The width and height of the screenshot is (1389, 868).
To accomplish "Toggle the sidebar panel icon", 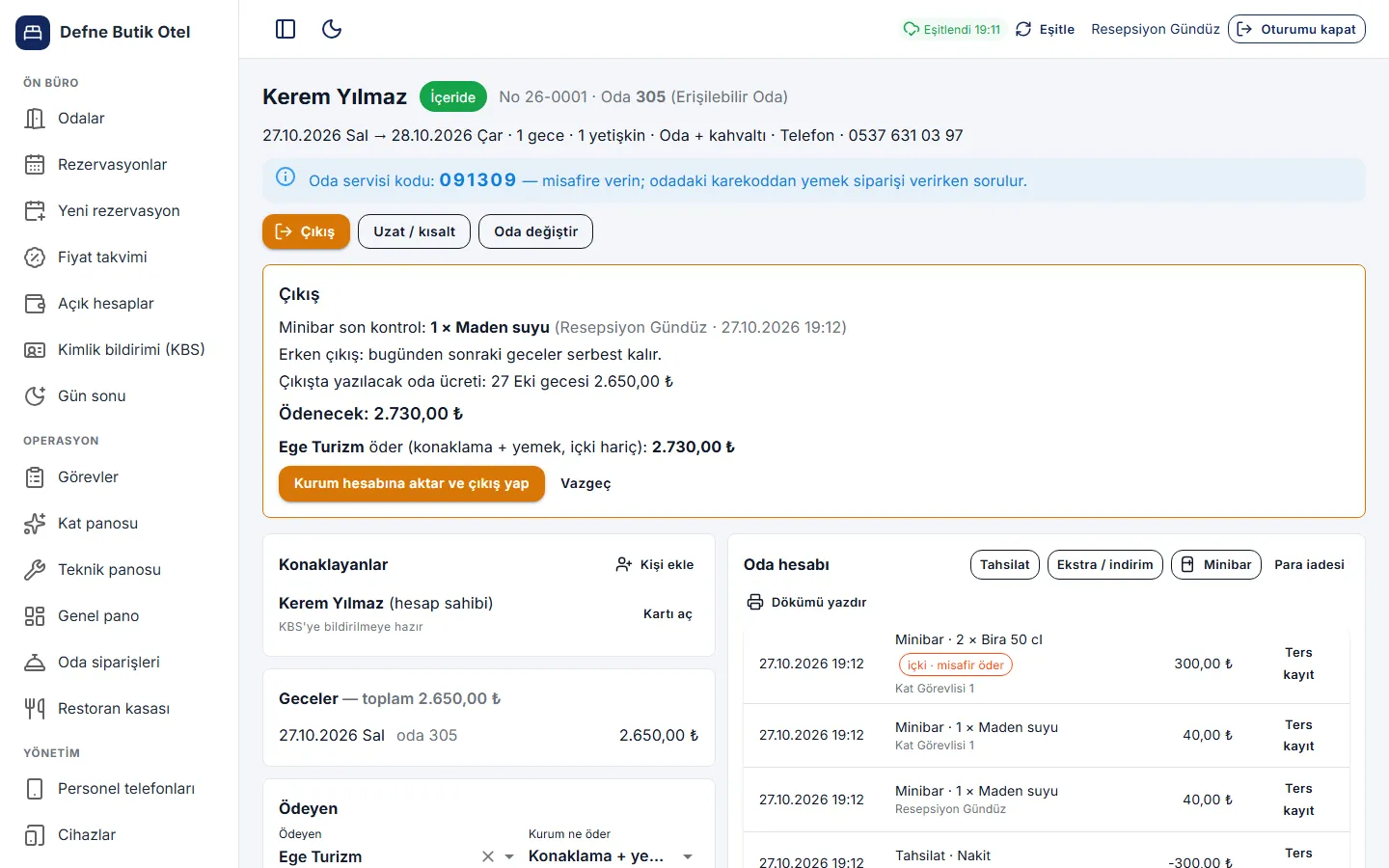I will click(x=286, y=29).
